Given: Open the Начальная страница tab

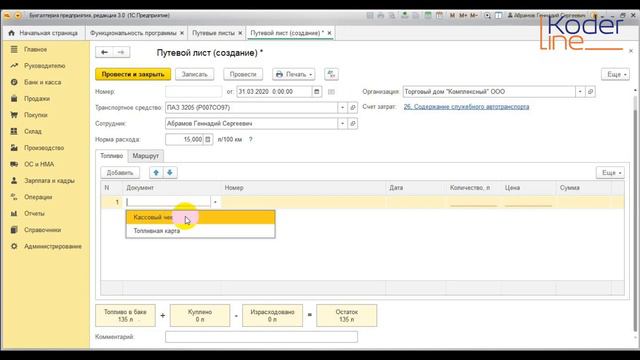Looking at the screenshot, I should point(43,33).
